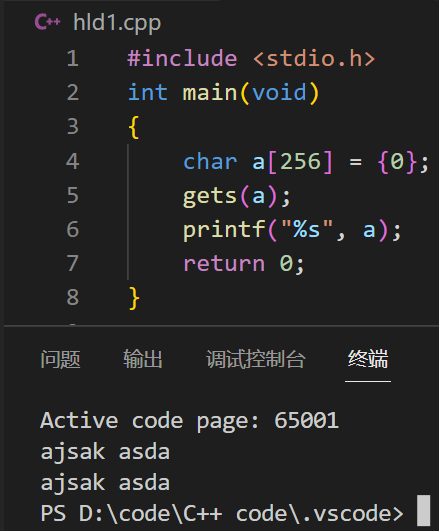Click the 'int' keyword before main
Screen dimensions: 439x531
pos(148,92)
